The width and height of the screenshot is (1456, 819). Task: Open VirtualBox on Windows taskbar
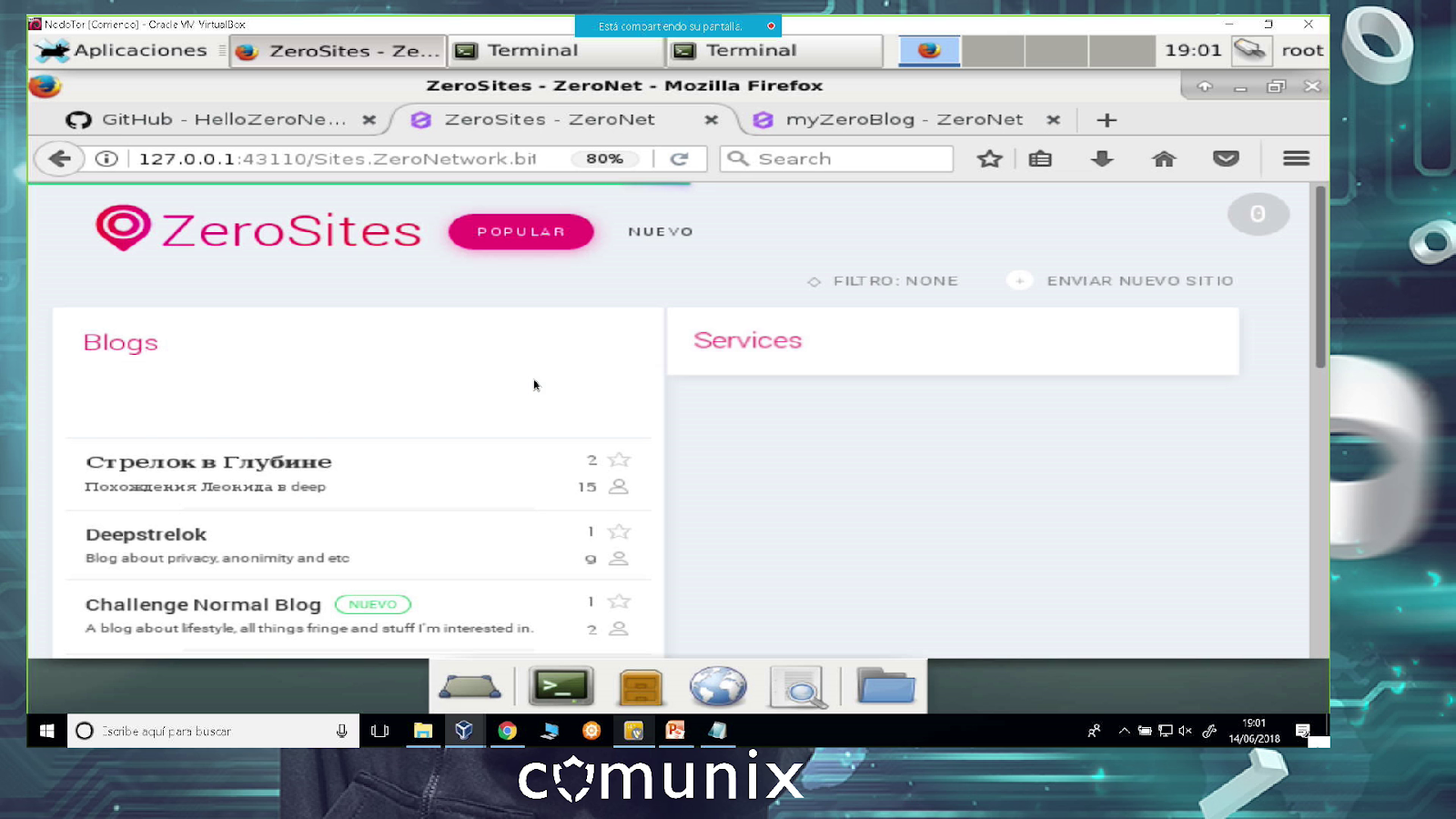(464, 731)
